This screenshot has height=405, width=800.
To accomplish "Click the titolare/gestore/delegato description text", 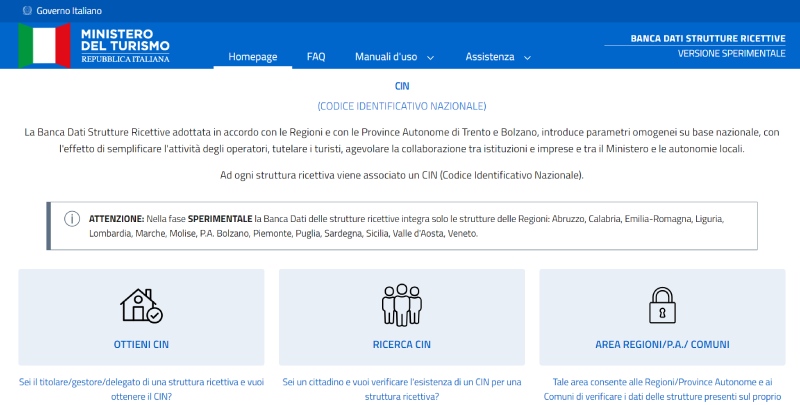I will [x=141, y=389].
